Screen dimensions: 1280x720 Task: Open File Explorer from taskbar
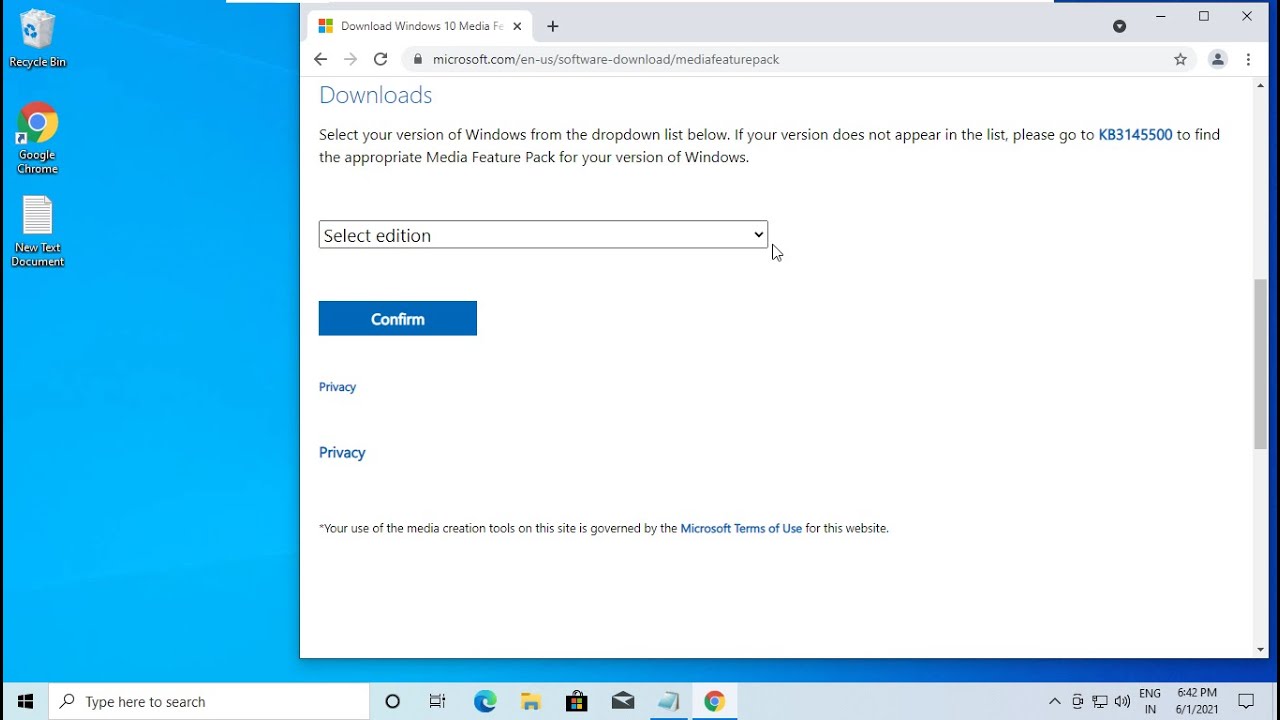(x=531, y=702)
